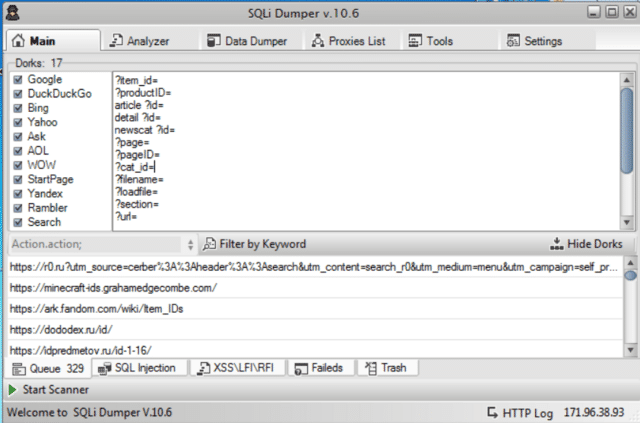
Task: Click the URL list scroll-up arrow
Action: [x=630, y=263]
